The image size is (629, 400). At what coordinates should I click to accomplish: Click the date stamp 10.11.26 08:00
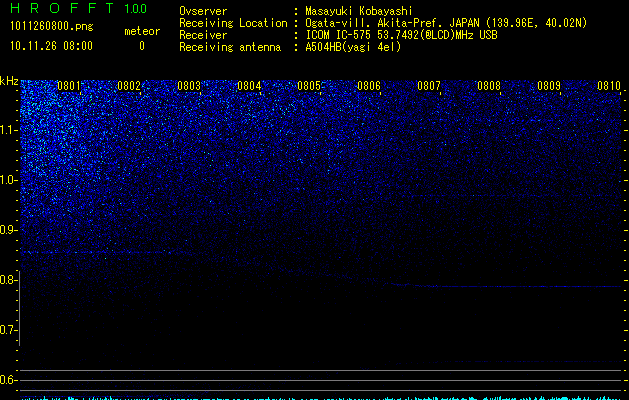[x=51, y=46]
